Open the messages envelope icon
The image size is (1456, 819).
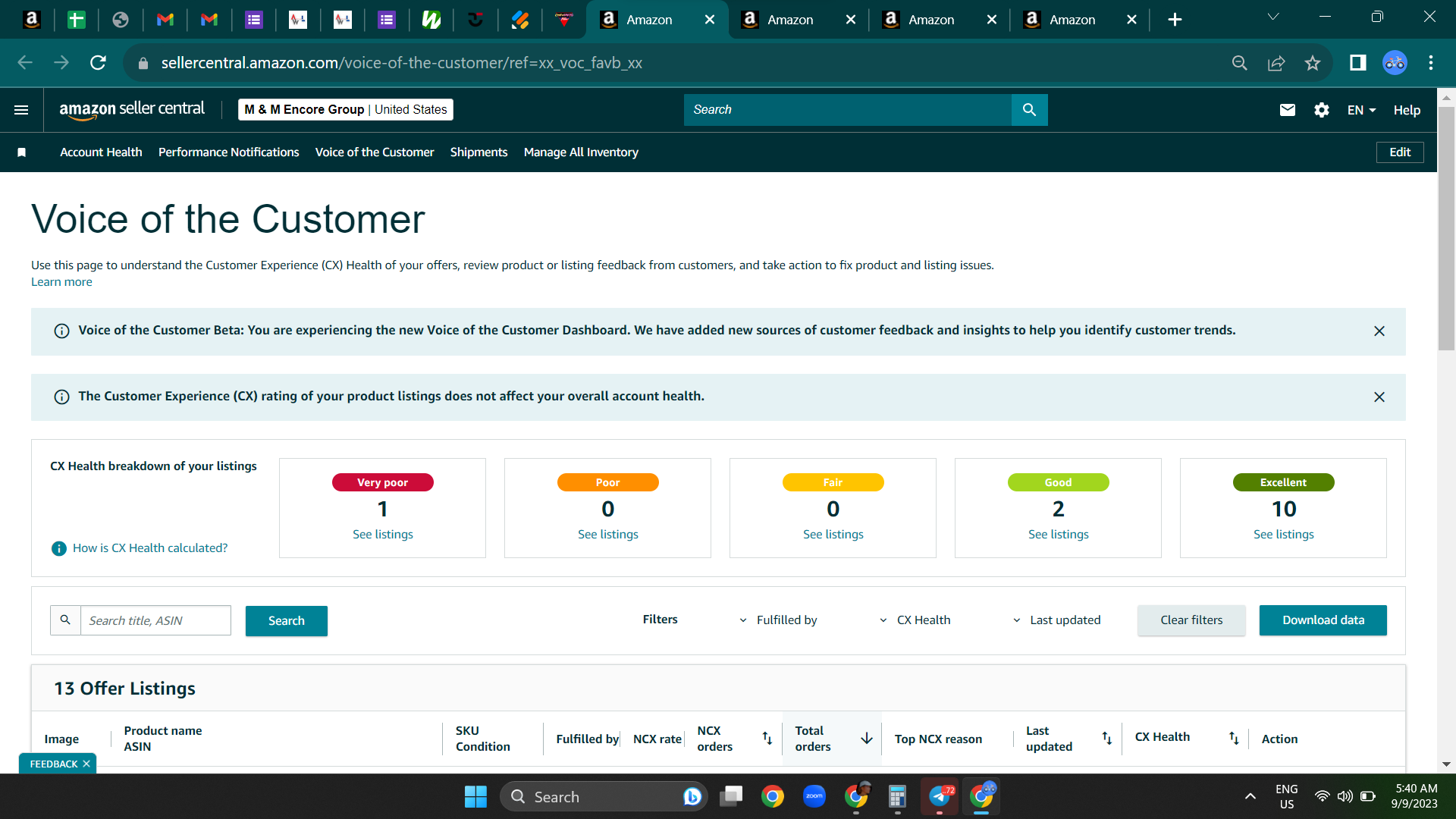point(1287,110)
